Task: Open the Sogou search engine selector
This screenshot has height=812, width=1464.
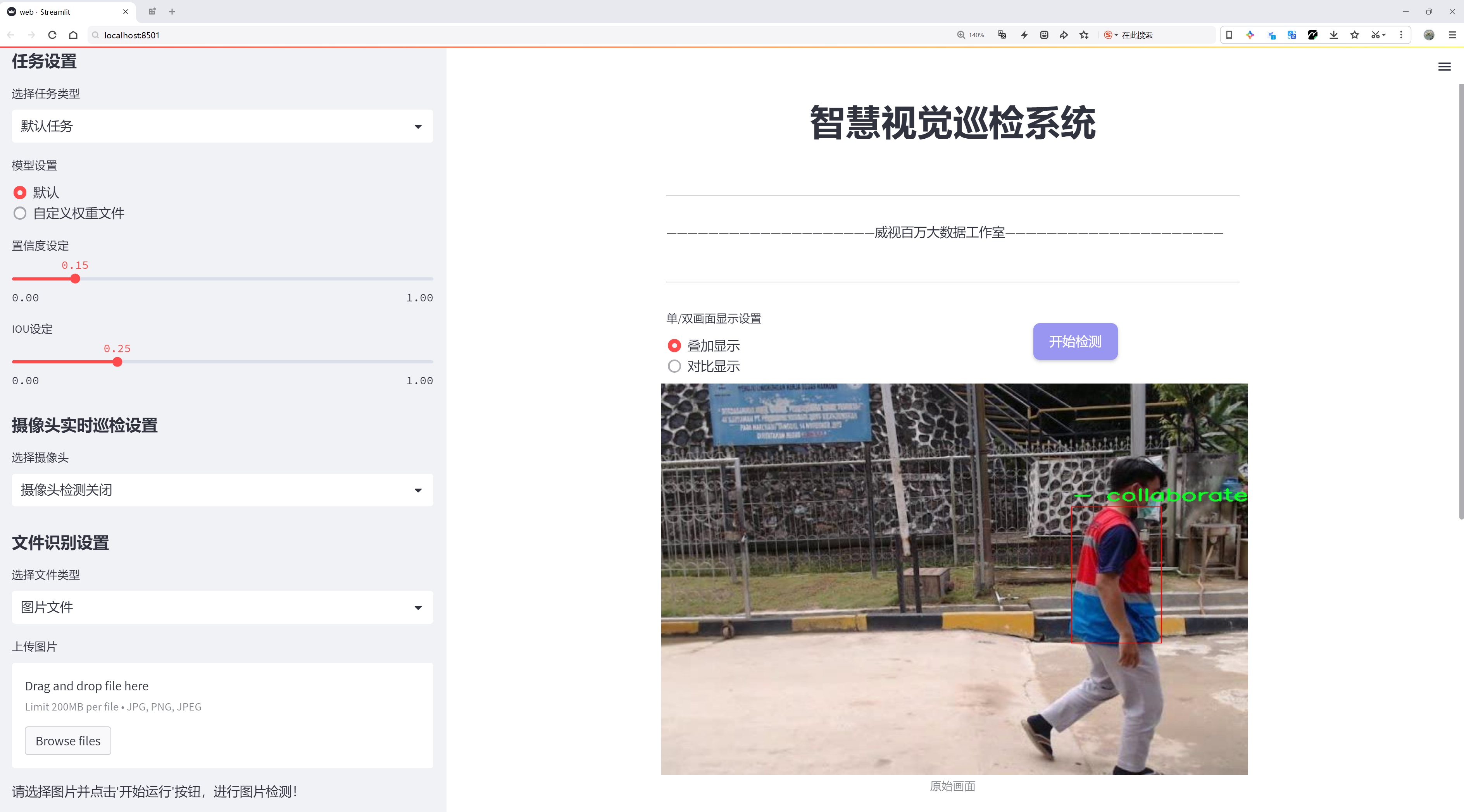Action: (x=1111, y=35)
